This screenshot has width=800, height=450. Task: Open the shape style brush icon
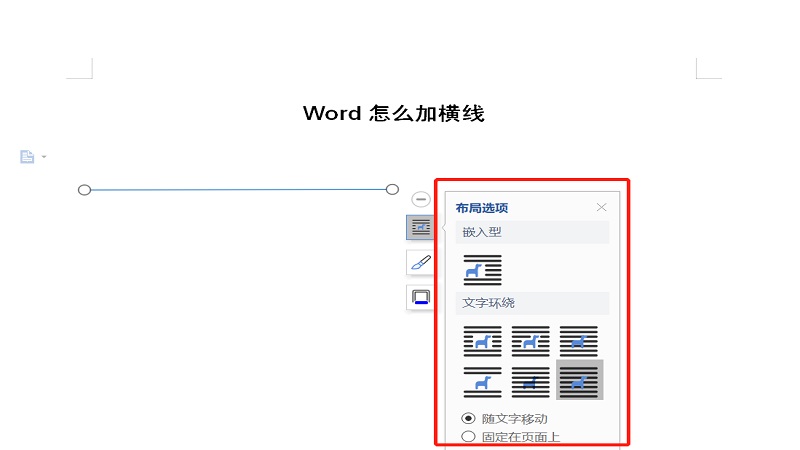pyautogui.click(x=421, y=262)
